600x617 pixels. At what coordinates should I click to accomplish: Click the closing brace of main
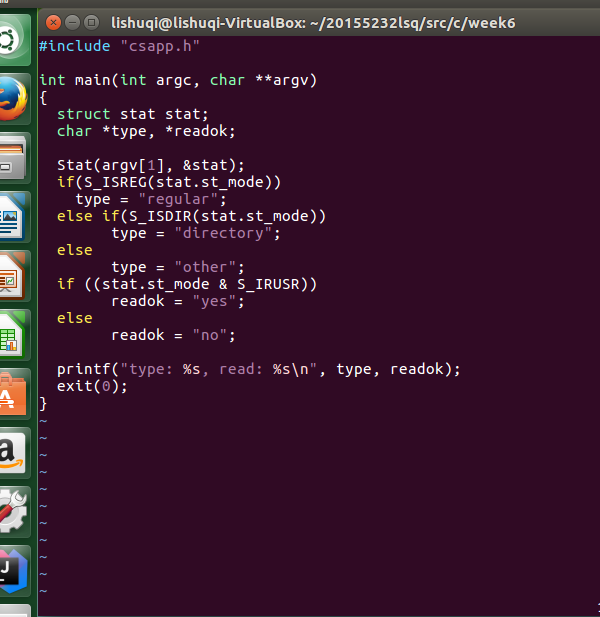(x=43, y=403)
